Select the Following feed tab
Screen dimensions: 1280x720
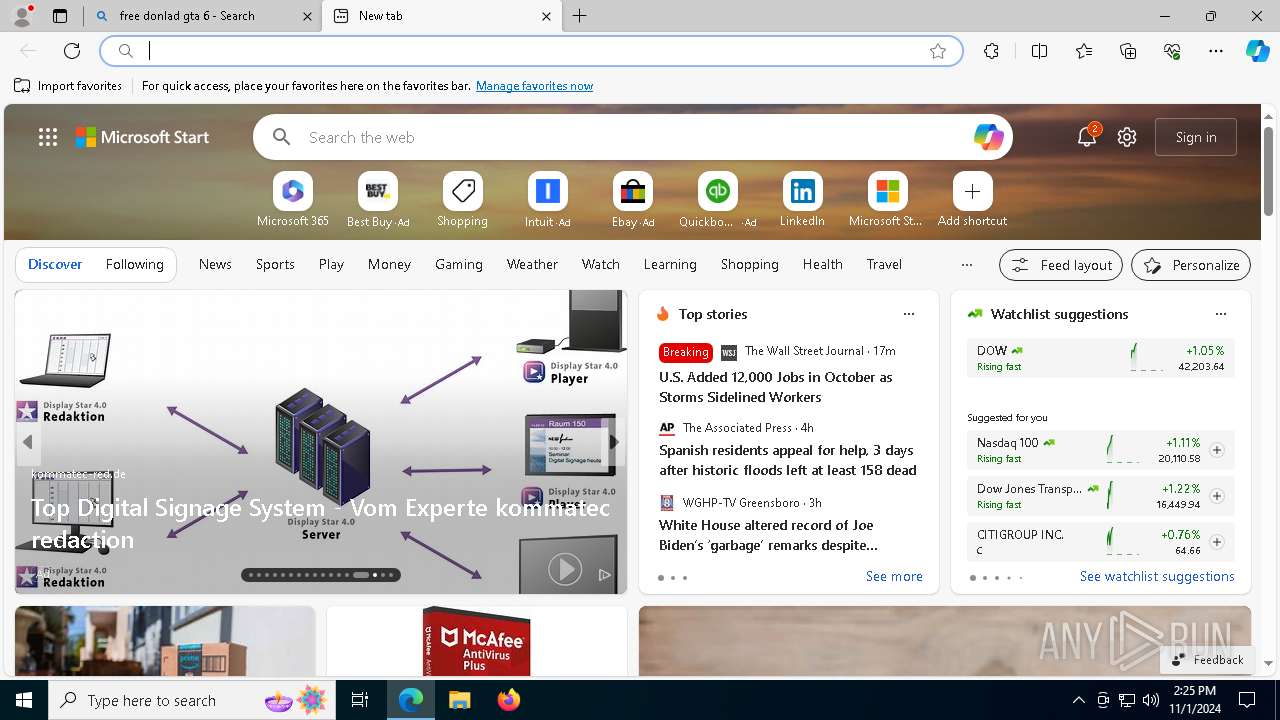coord(134,265)
